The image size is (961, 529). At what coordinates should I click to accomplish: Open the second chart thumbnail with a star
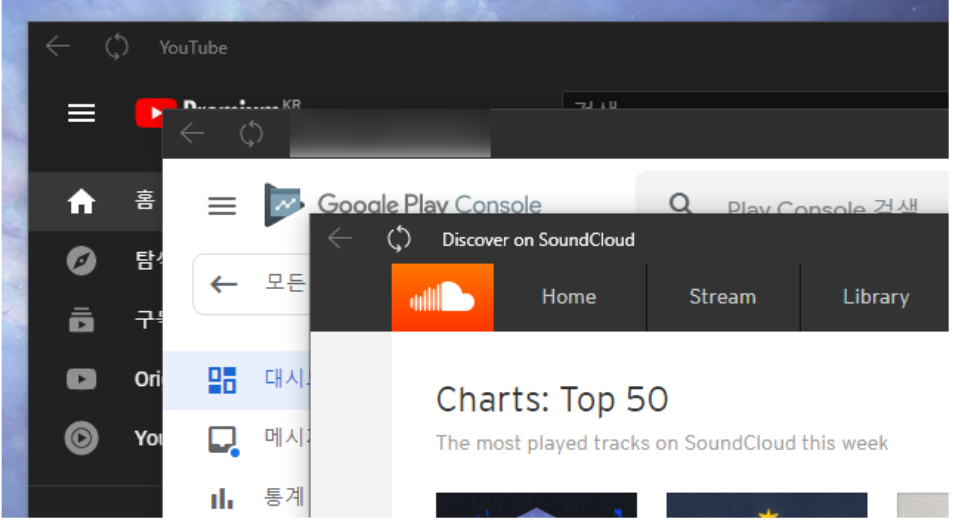coord(767,504)
